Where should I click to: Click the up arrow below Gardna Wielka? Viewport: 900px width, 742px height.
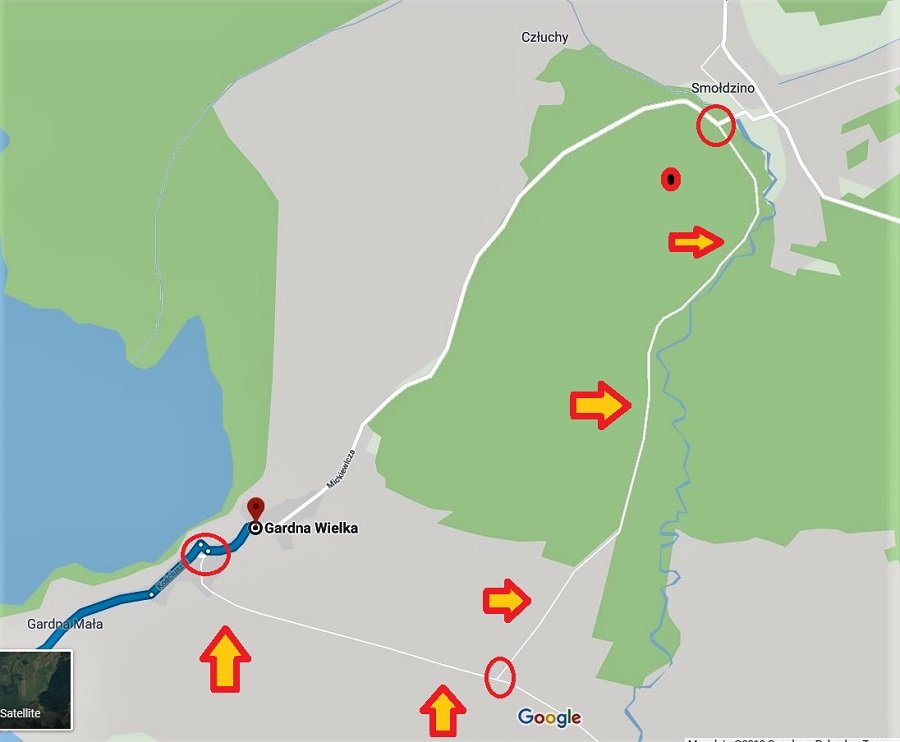225,659
